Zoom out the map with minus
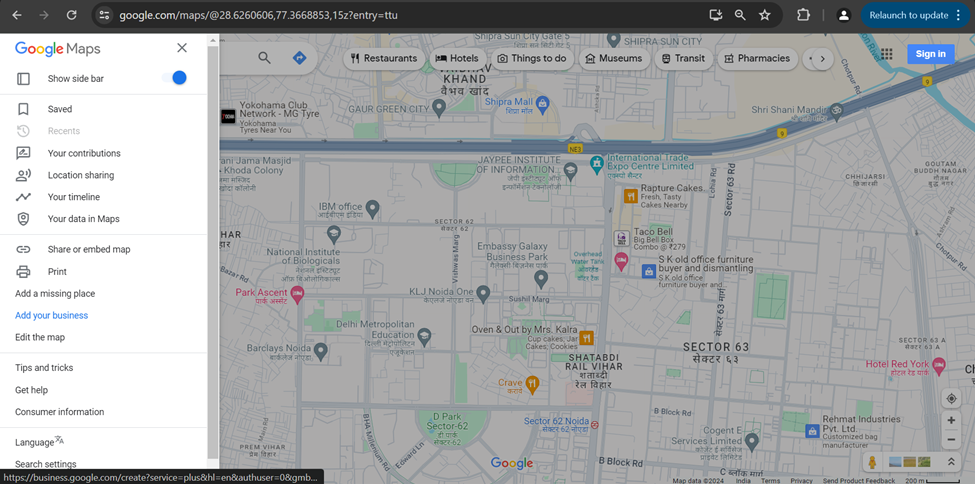 (951, 440)
